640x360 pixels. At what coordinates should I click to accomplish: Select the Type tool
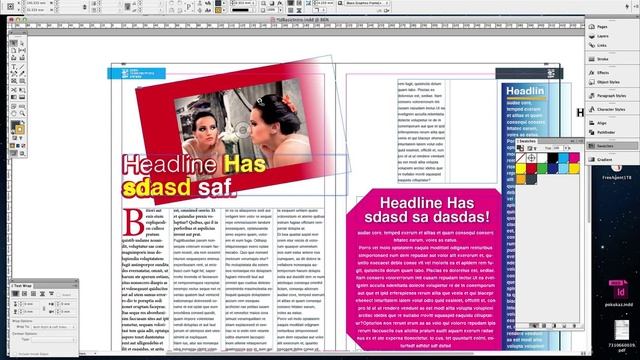click(13, 67)
